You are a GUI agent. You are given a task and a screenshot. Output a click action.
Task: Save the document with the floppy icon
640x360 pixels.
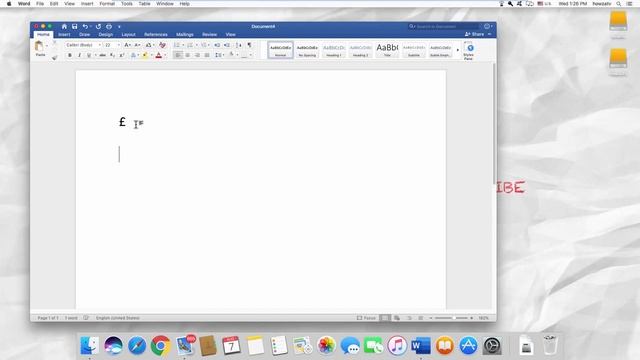point(75,27)
